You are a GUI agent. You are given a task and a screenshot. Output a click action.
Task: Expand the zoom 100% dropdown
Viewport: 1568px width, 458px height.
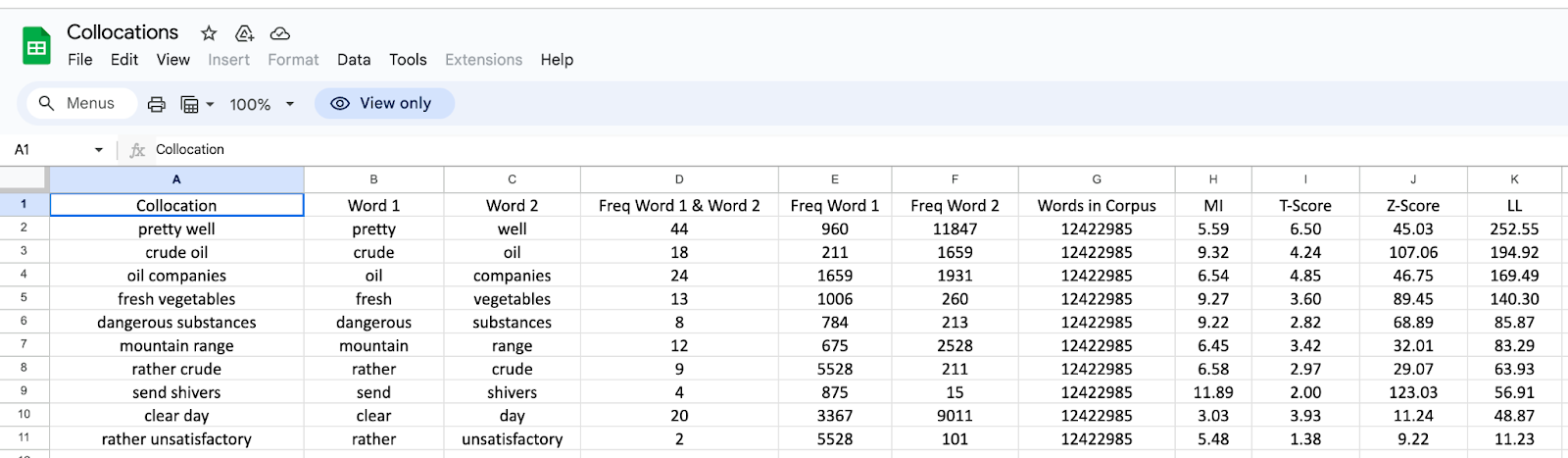pyautogui.click(x=262, y=104)
